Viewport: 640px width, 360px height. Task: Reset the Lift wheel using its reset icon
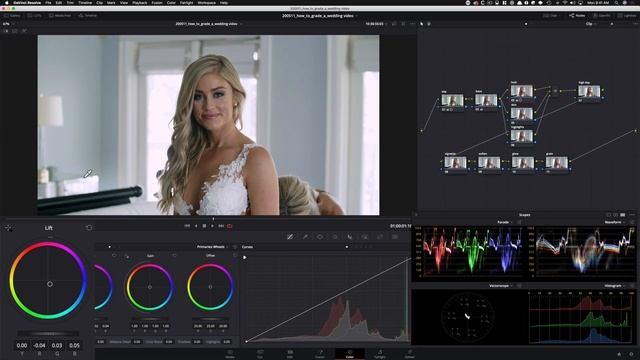(89, 228)
